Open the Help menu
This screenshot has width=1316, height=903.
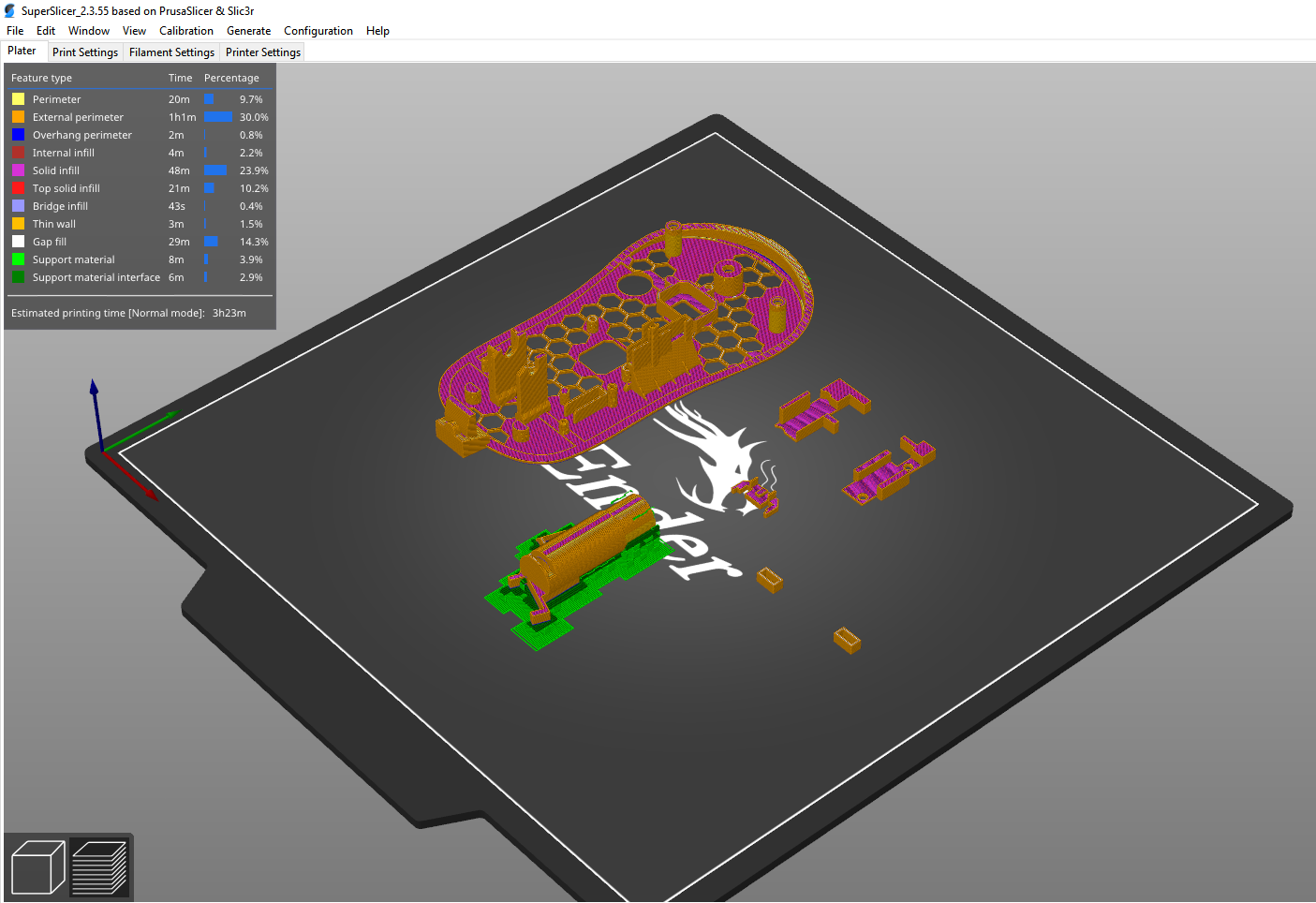377,31
